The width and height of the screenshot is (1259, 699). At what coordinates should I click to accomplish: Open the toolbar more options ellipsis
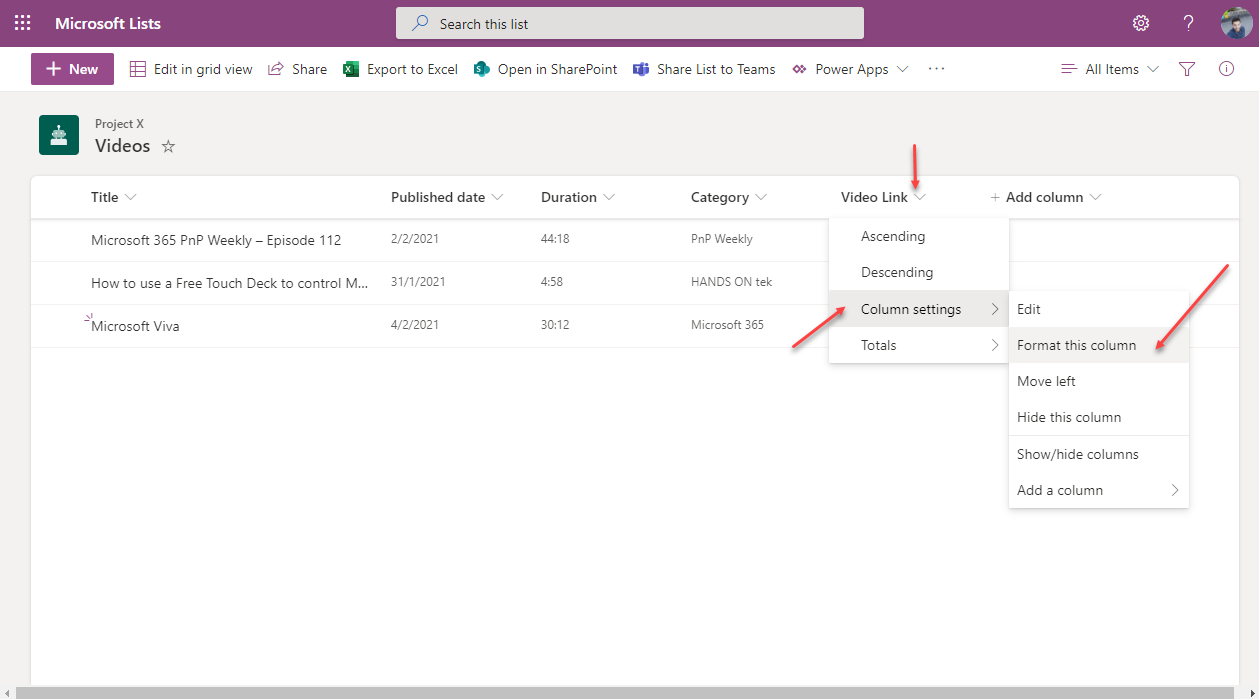click(x=936, y=69)
